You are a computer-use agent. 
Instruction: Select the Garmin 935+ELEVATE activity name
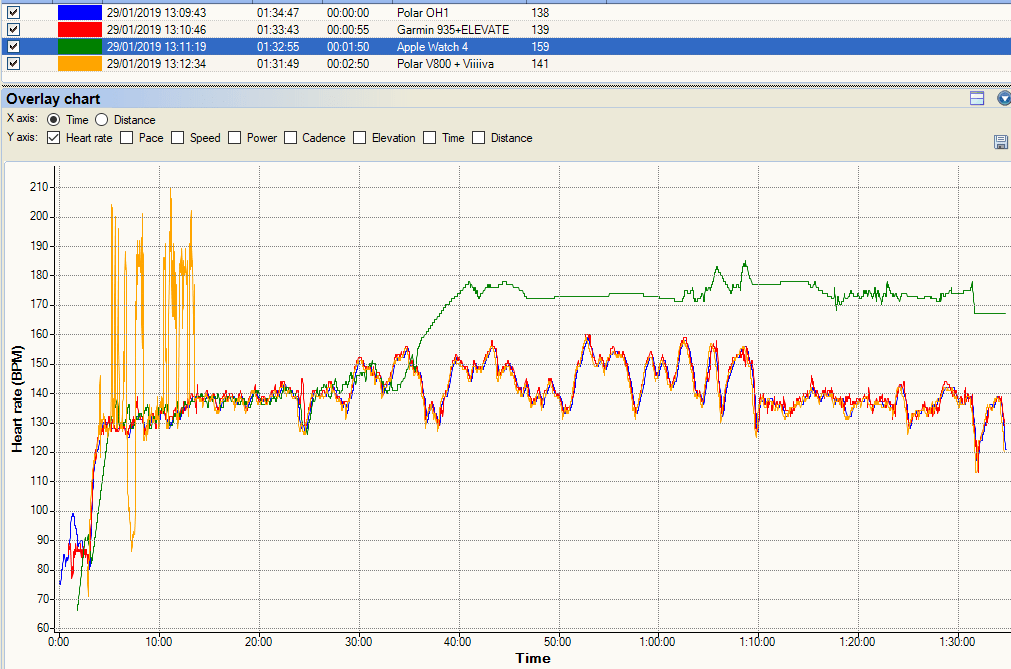(x=453, y=30)
